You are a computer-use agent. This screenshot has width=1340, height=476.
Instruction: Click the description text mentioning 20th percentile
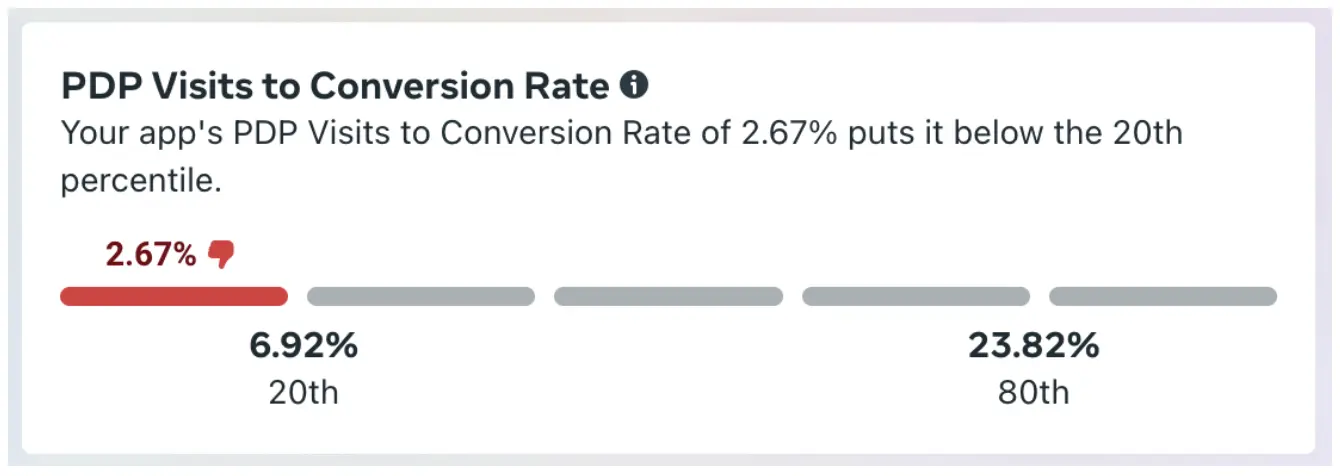(x=622, y=157)
